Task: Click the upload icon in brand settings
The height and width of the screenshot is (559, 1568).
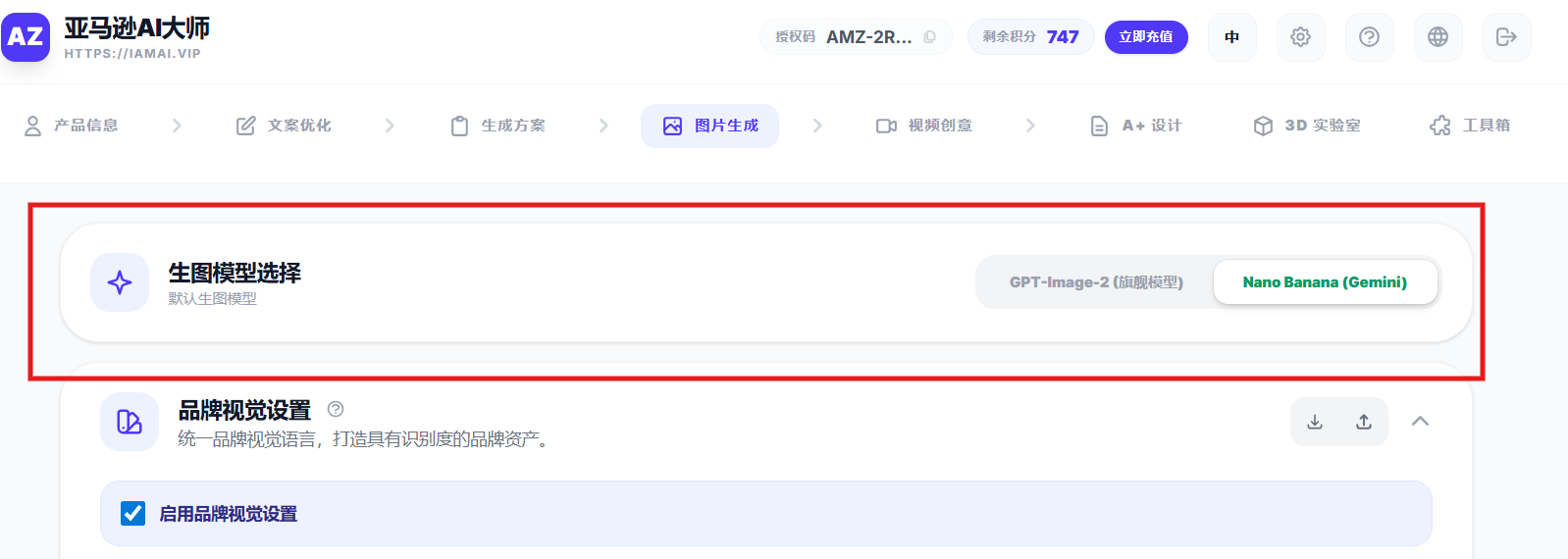Action: [1364, 422]
